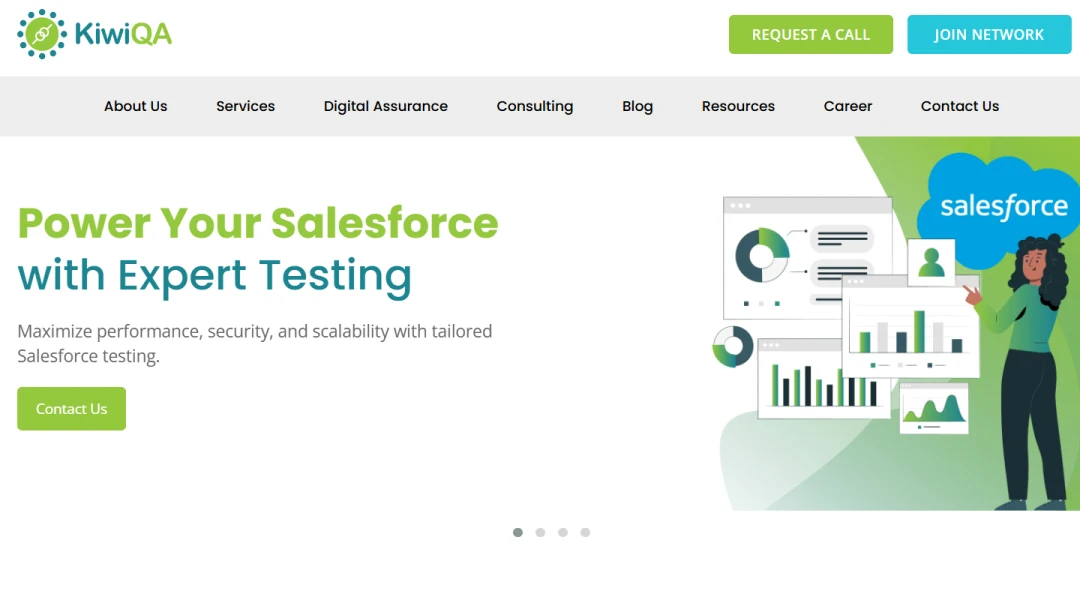Click the Join Network button

(x=988, y=35)
